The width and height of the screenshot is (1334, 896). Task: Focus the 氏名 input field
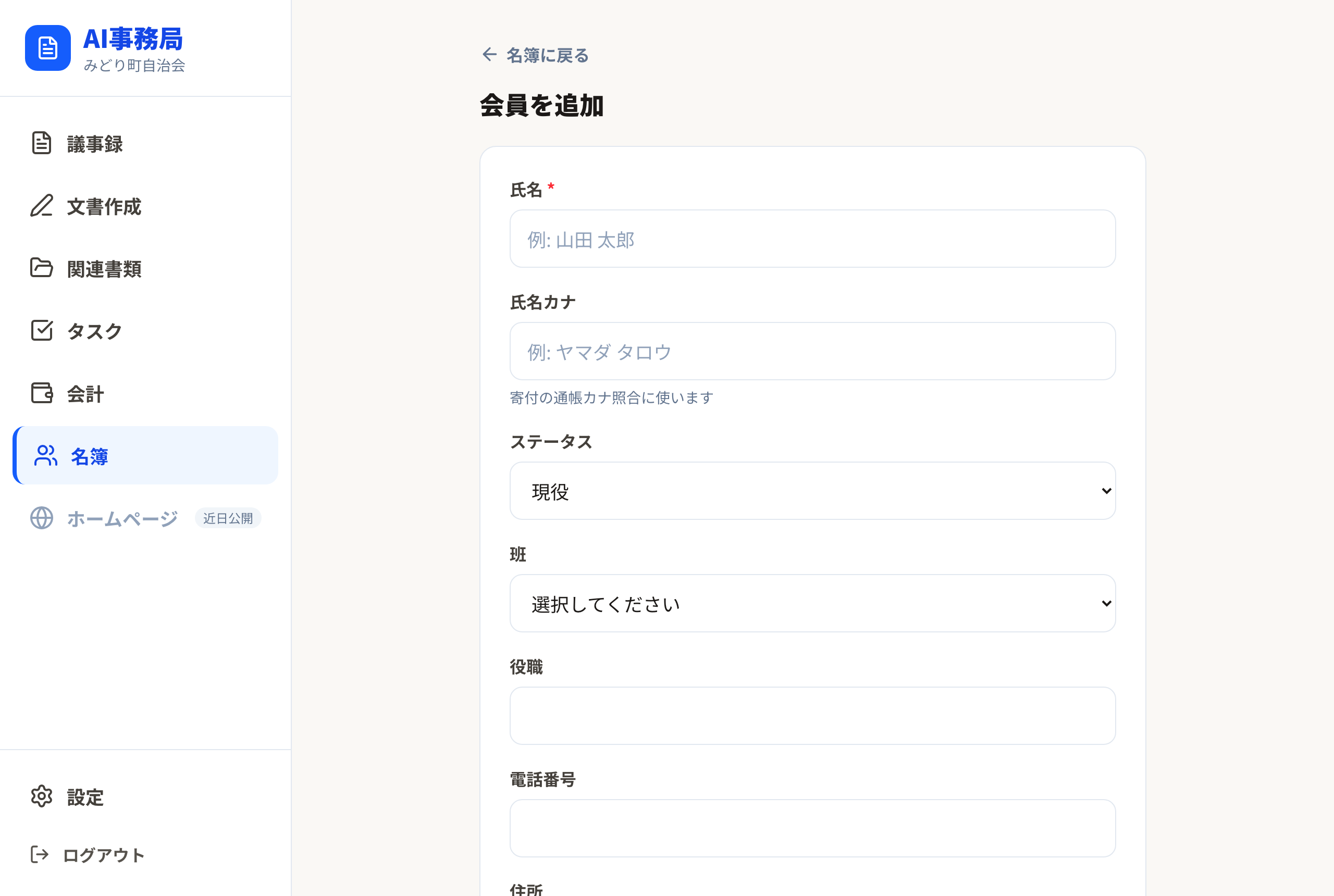(x=812, y=239)
